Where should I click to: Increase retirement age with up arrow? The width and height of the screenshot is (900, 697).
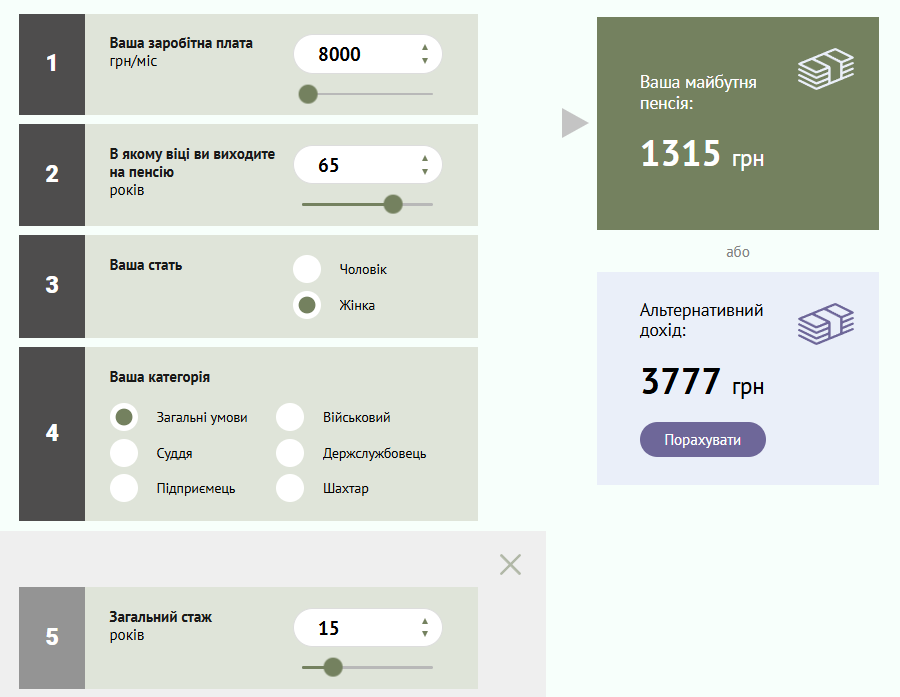coord(425,158)
